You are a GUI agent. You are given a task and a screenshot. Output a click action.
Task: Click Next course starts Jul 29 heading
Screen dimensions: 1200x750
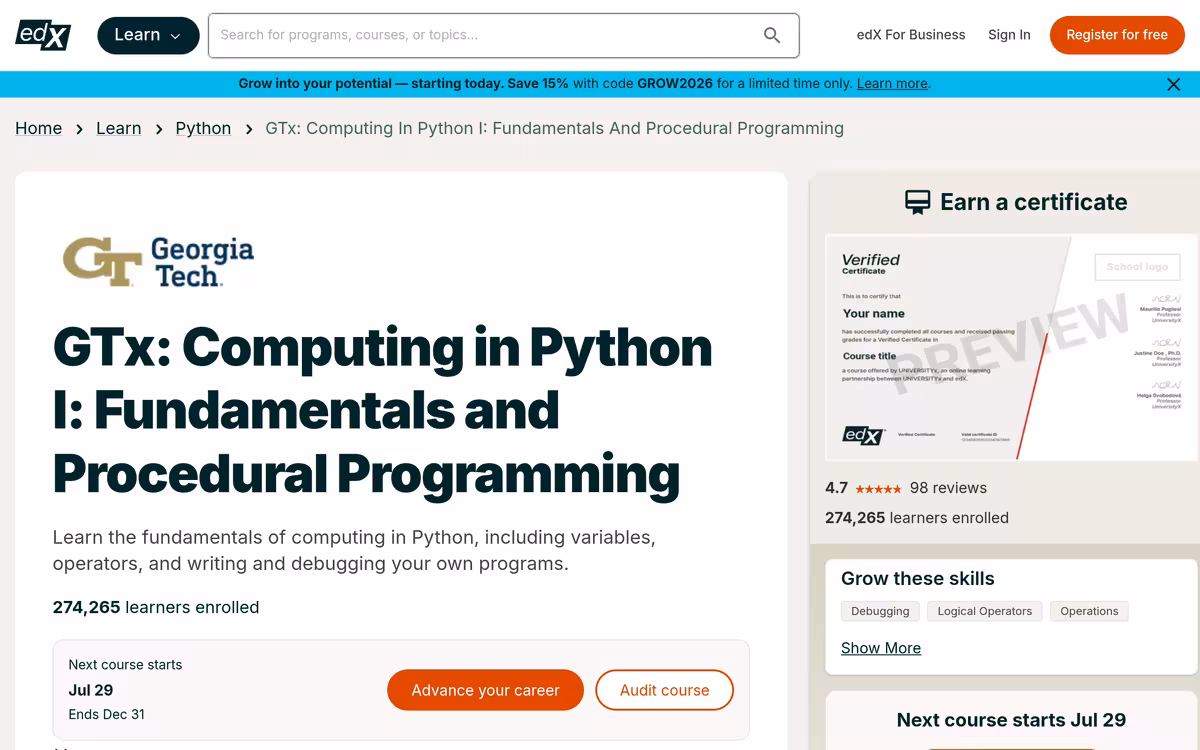[1011, 720]
